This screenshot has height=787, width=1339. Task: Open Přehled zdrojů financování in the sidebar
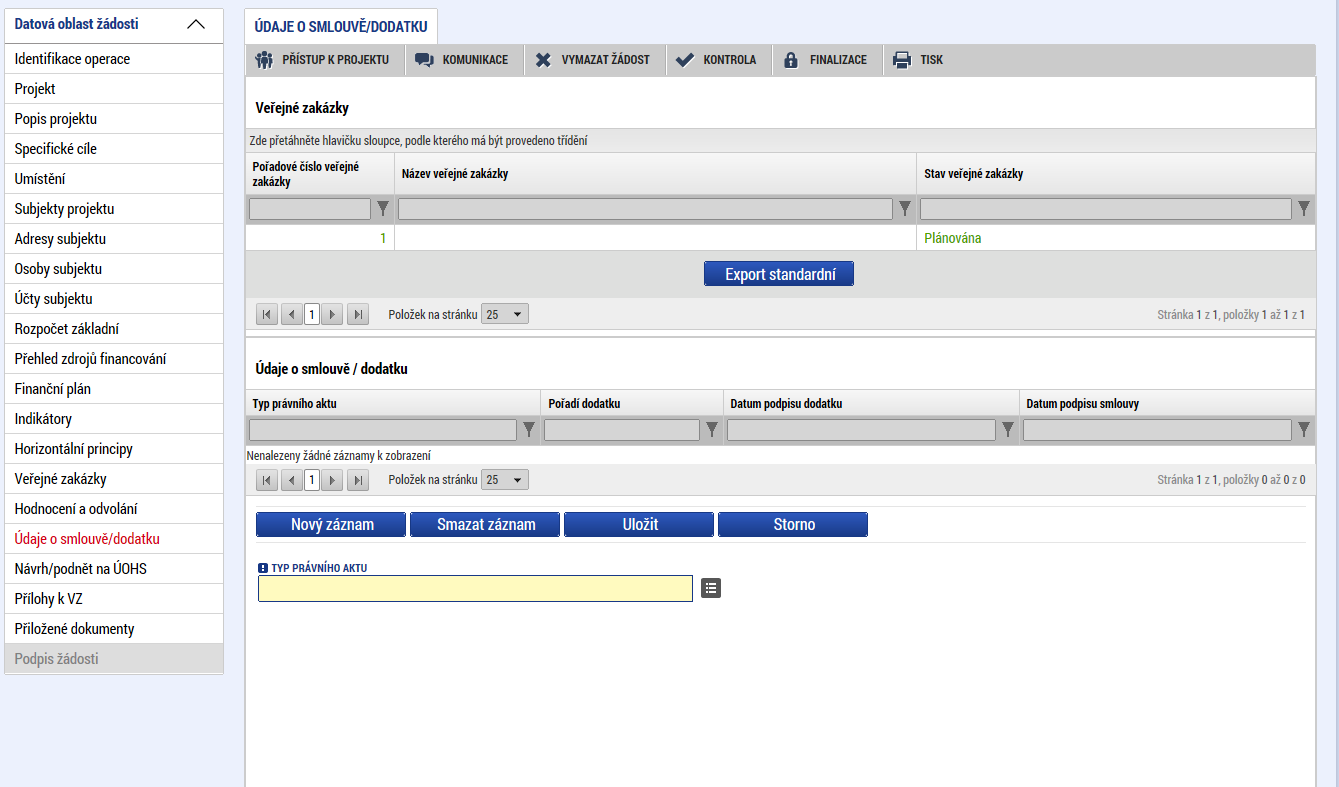click(114, 359)
